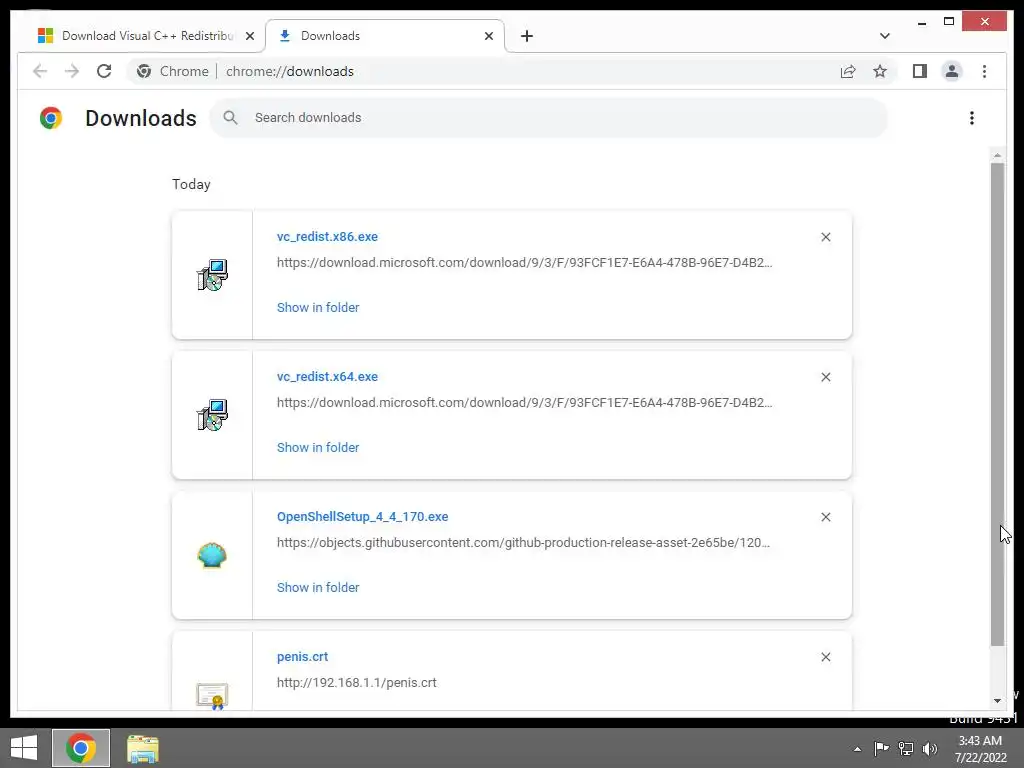Click the browser back arrow
The width and height of the screenshot is (1024, 768).
click(40, 71)
